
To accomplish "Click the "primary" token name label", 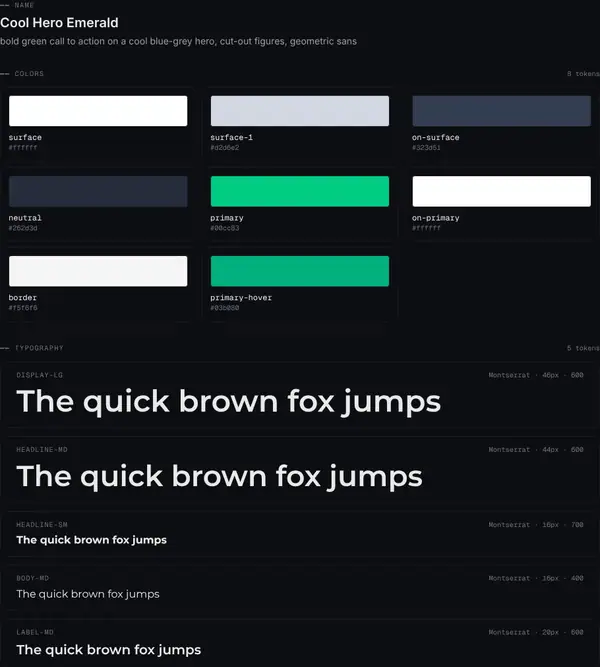I will point(227,218).
